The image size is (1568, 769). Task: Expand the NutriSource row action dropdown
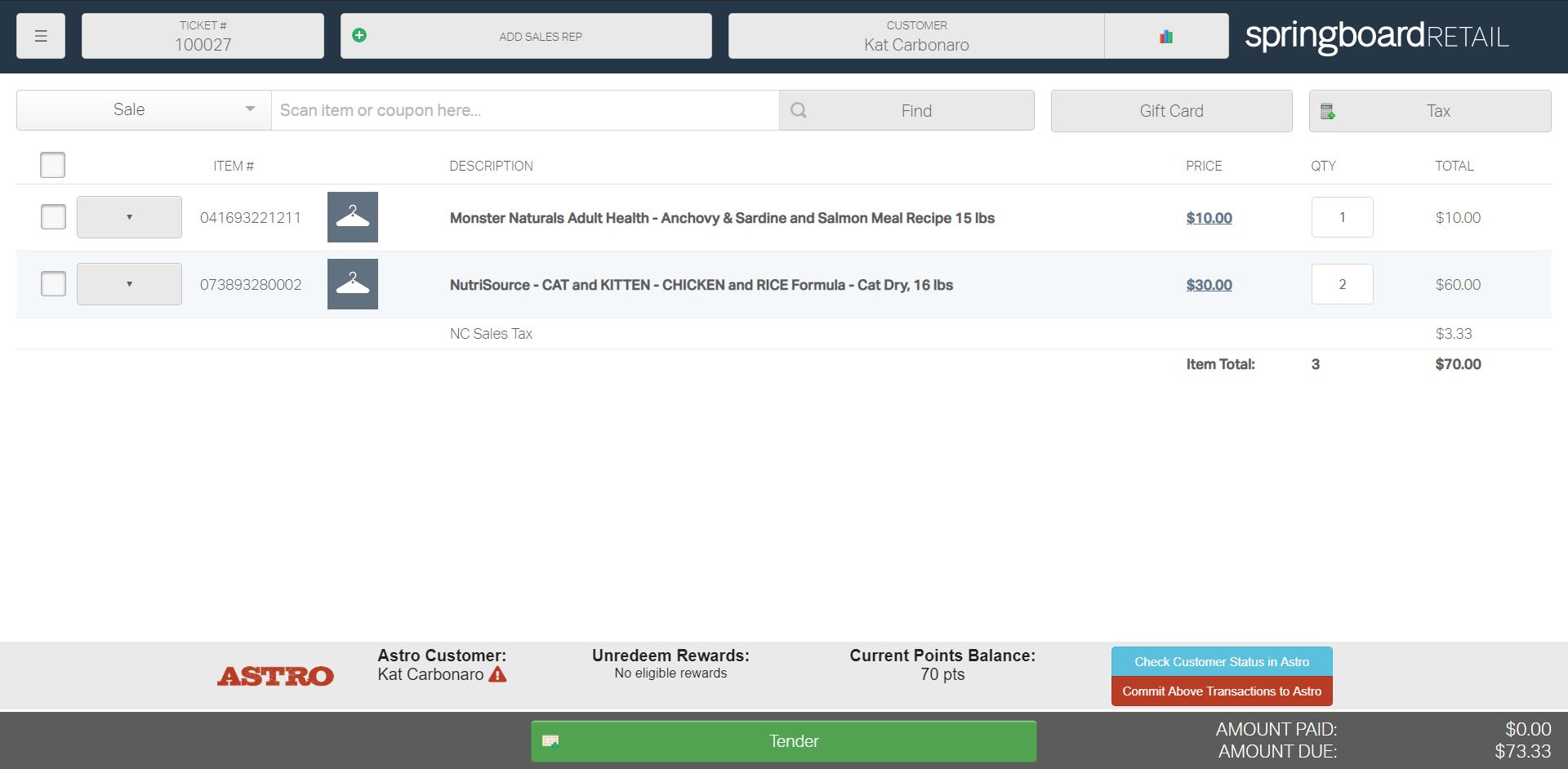tap(129, 284)
